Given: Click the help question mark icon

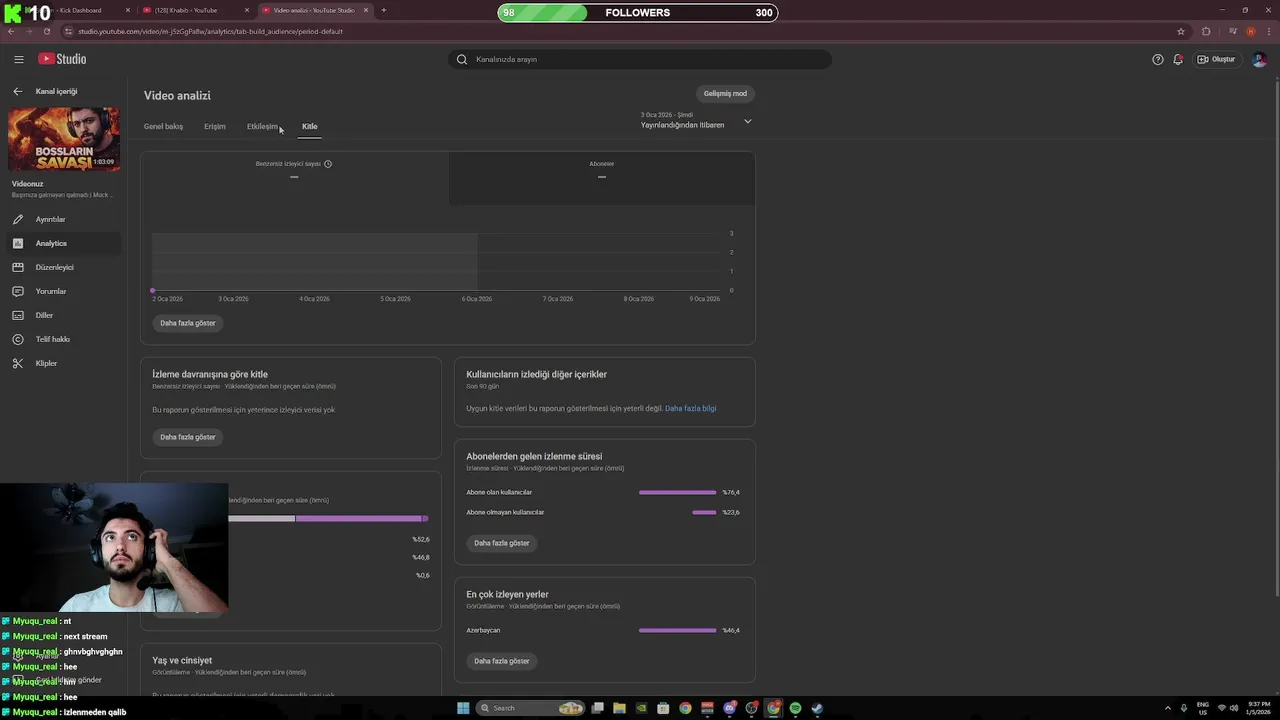Looking at the screenshot, I should 1158,59.
